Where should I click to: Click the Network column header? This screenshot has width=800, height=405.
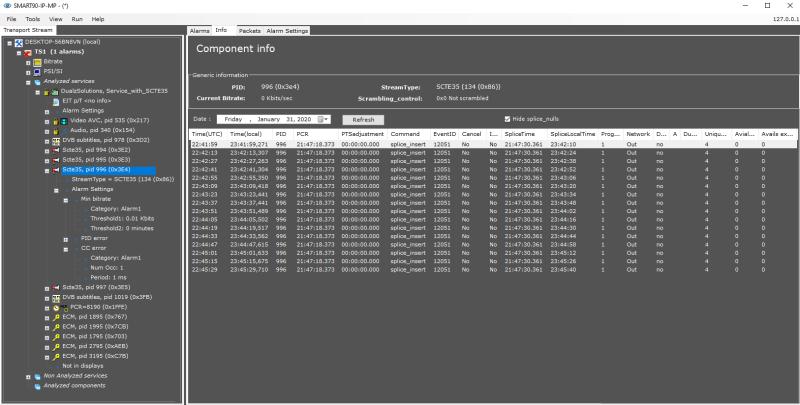tap(638, 134)
